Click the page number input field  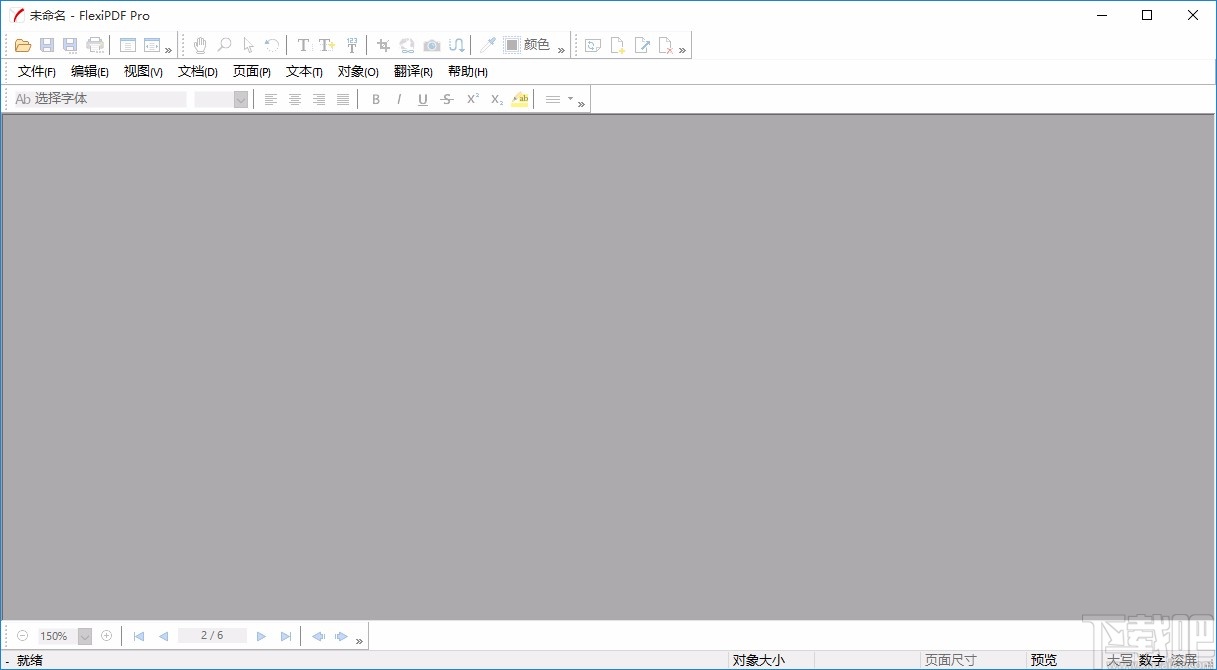(212, 635)
